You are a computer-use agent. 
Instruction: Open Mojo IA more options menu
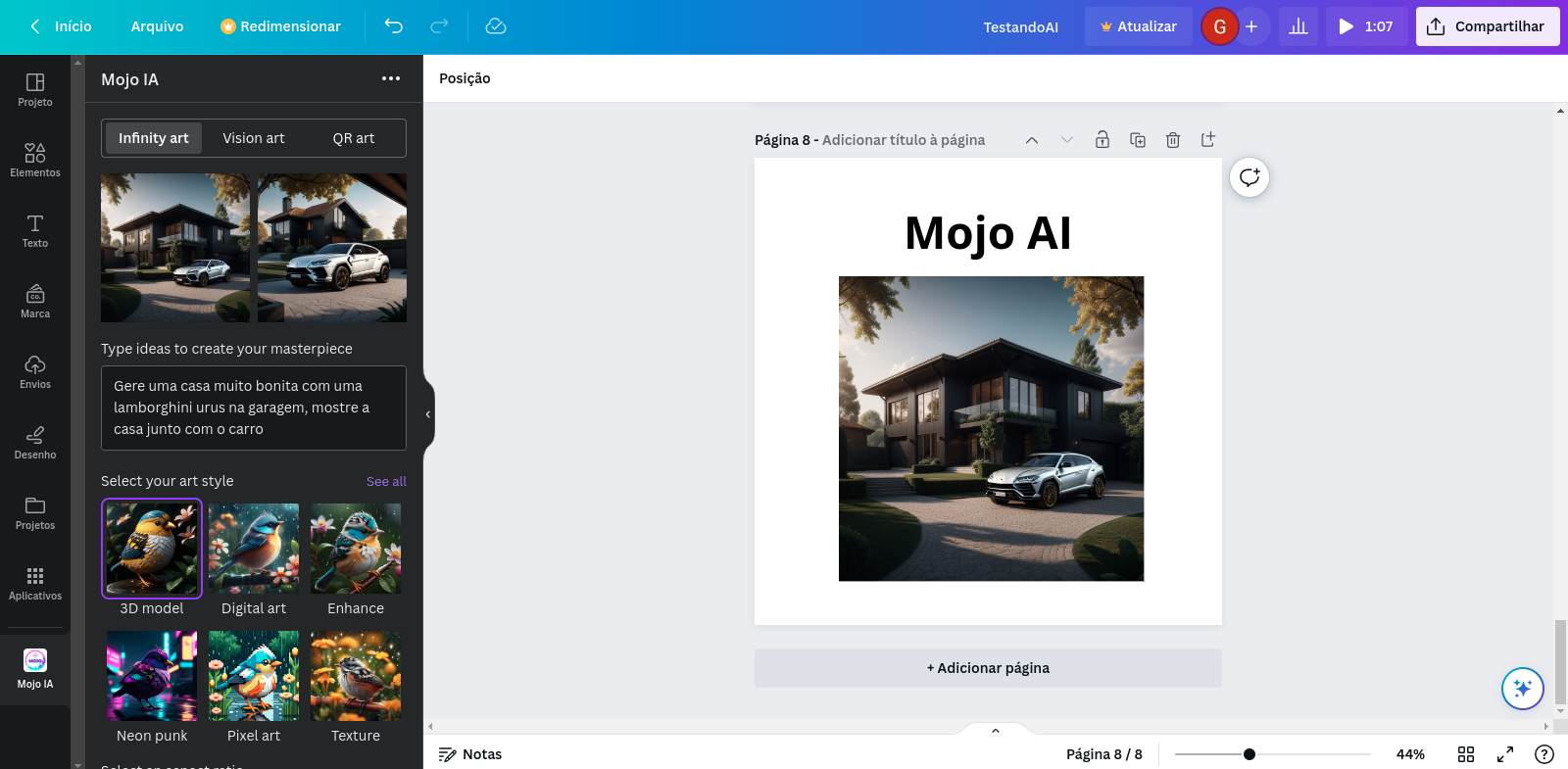point(391,79)
